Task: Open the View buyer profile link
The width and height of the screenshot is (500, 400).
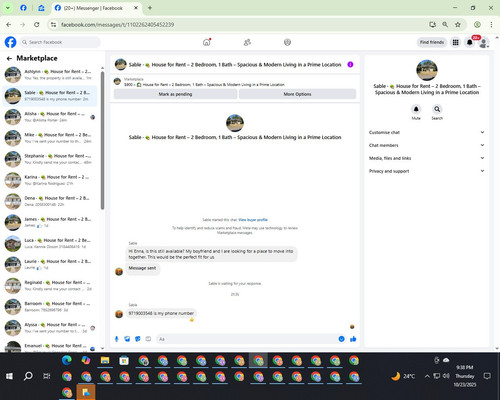Action: [253, 220]
